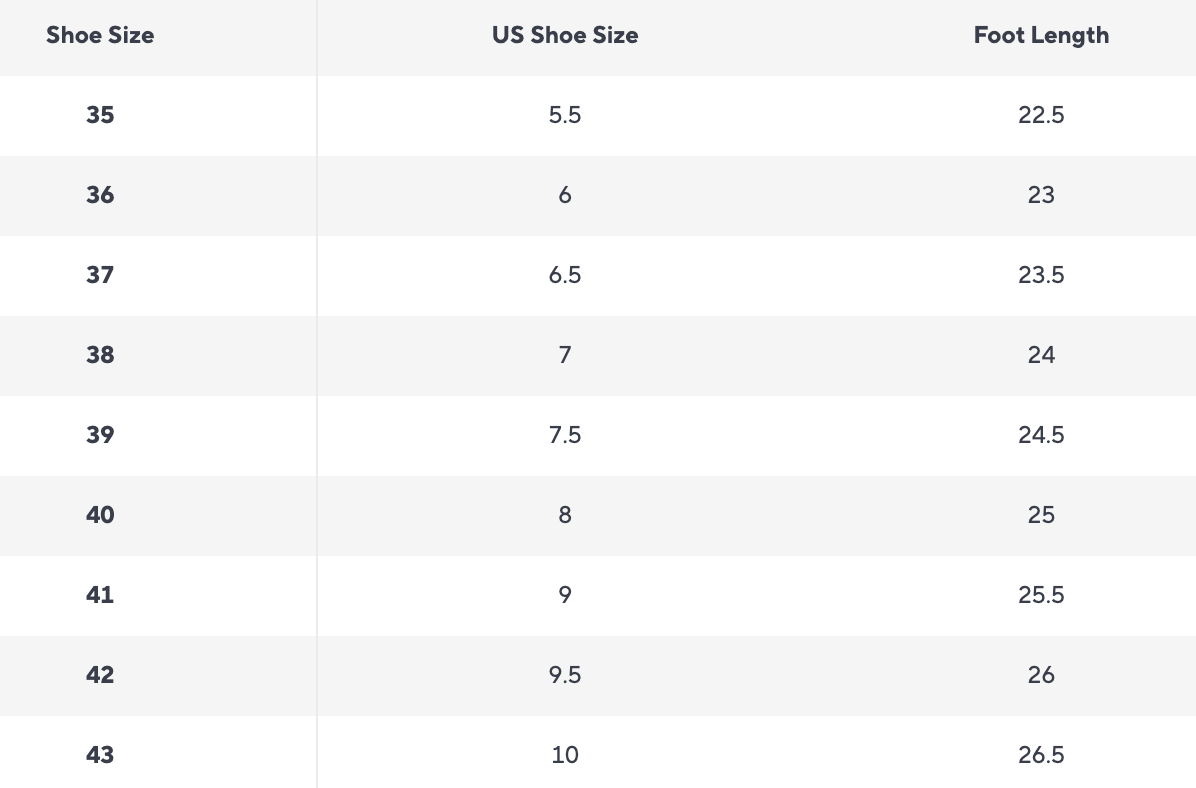Click the US shoe size 8 cell
The height and width of the screenshot is (788, 1196).
tap(565, 515)
